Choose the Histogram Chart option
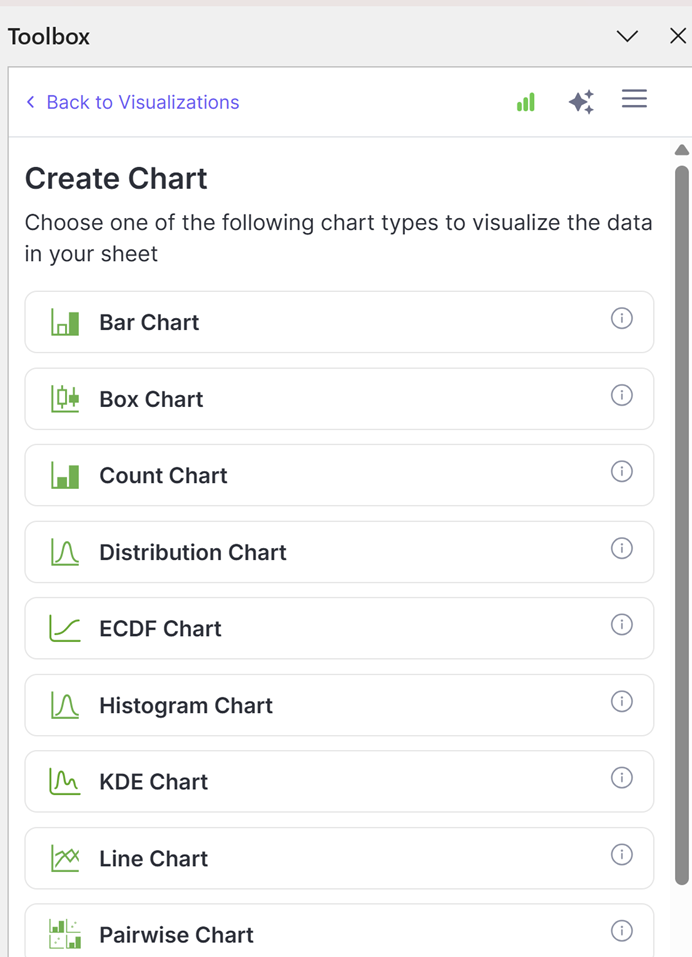The image size is (692, 957). [x=339, y=705]
